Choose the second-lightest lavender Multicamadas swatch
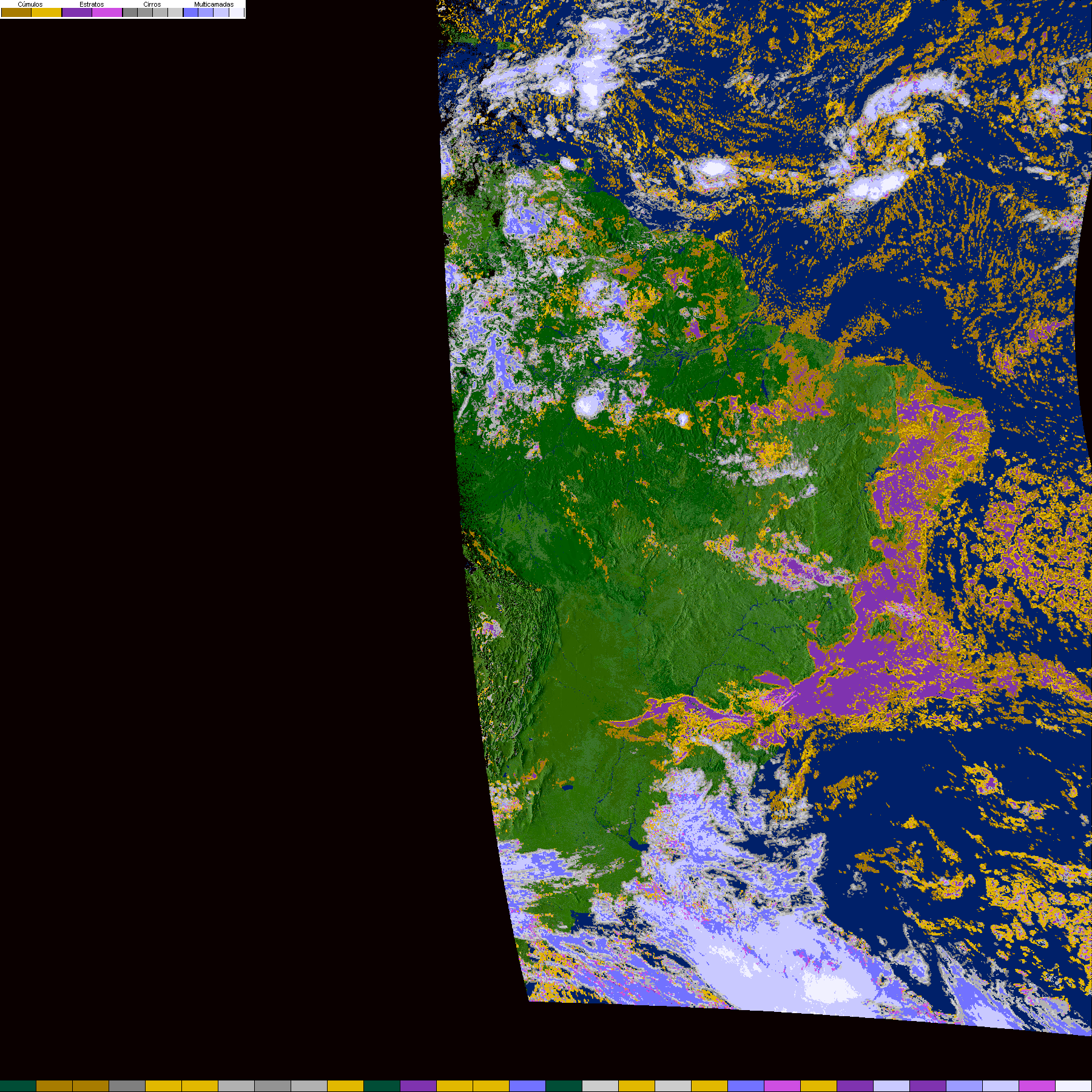The height and width of the screenshot is (1092, 1092). (221, 12)
